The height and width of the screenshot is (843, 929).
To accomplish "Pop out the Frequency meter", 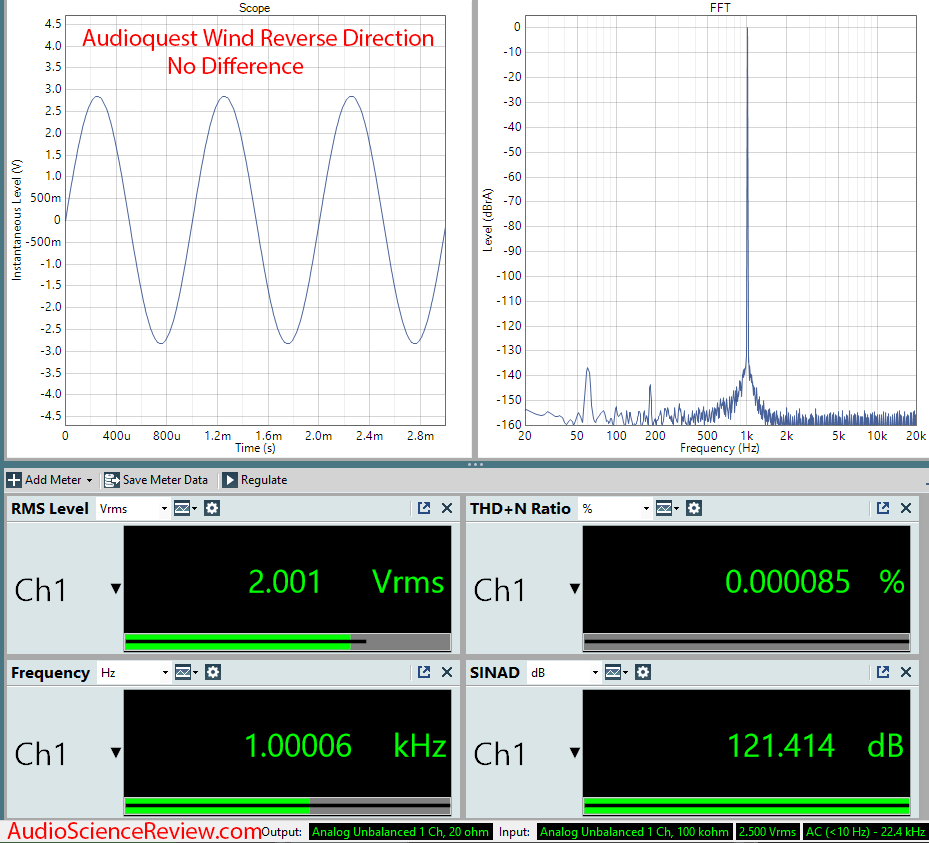I will click(424, 672).
